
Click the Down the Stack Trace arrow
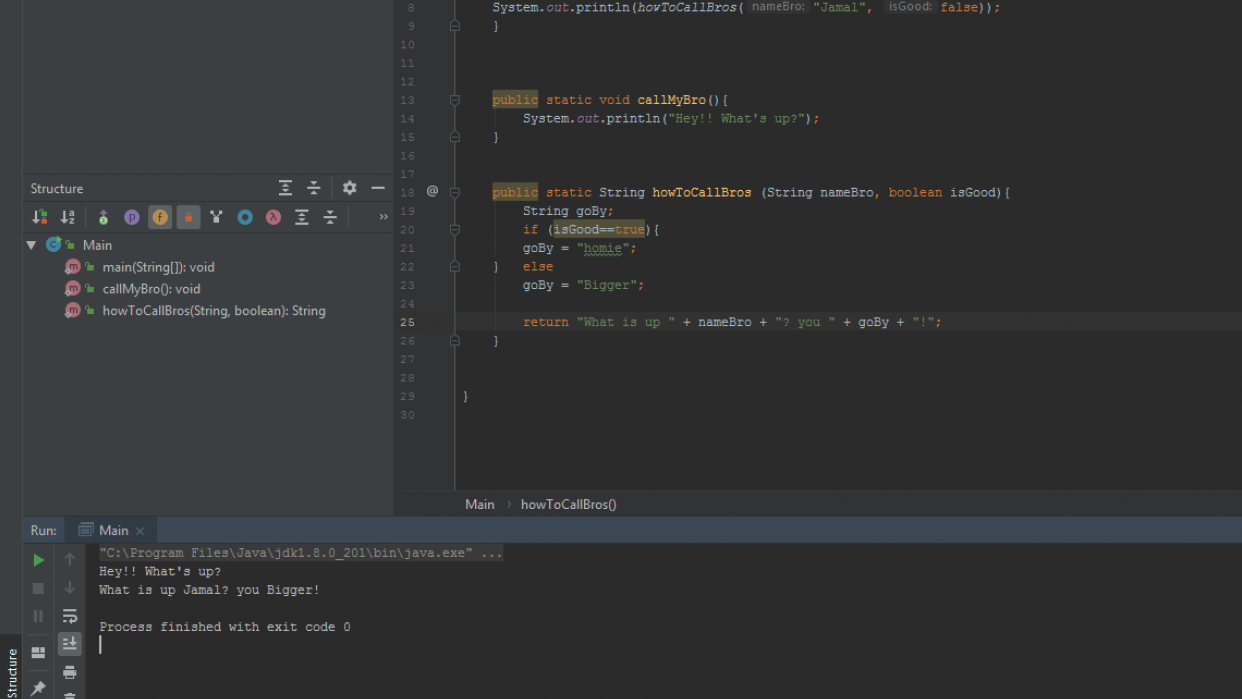[x=70, y=588]
